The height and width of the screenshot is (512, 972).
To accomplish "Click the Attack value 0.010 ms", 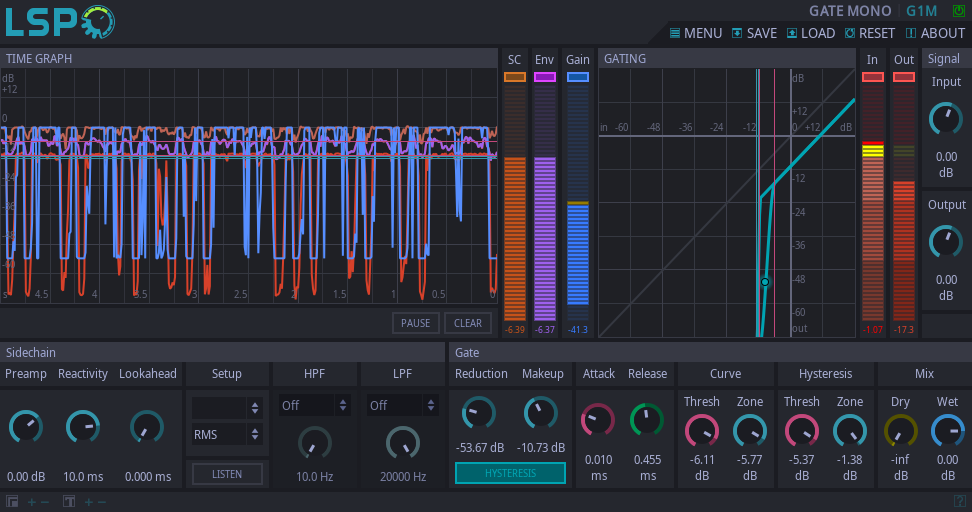I will click(x=599, y=468).
